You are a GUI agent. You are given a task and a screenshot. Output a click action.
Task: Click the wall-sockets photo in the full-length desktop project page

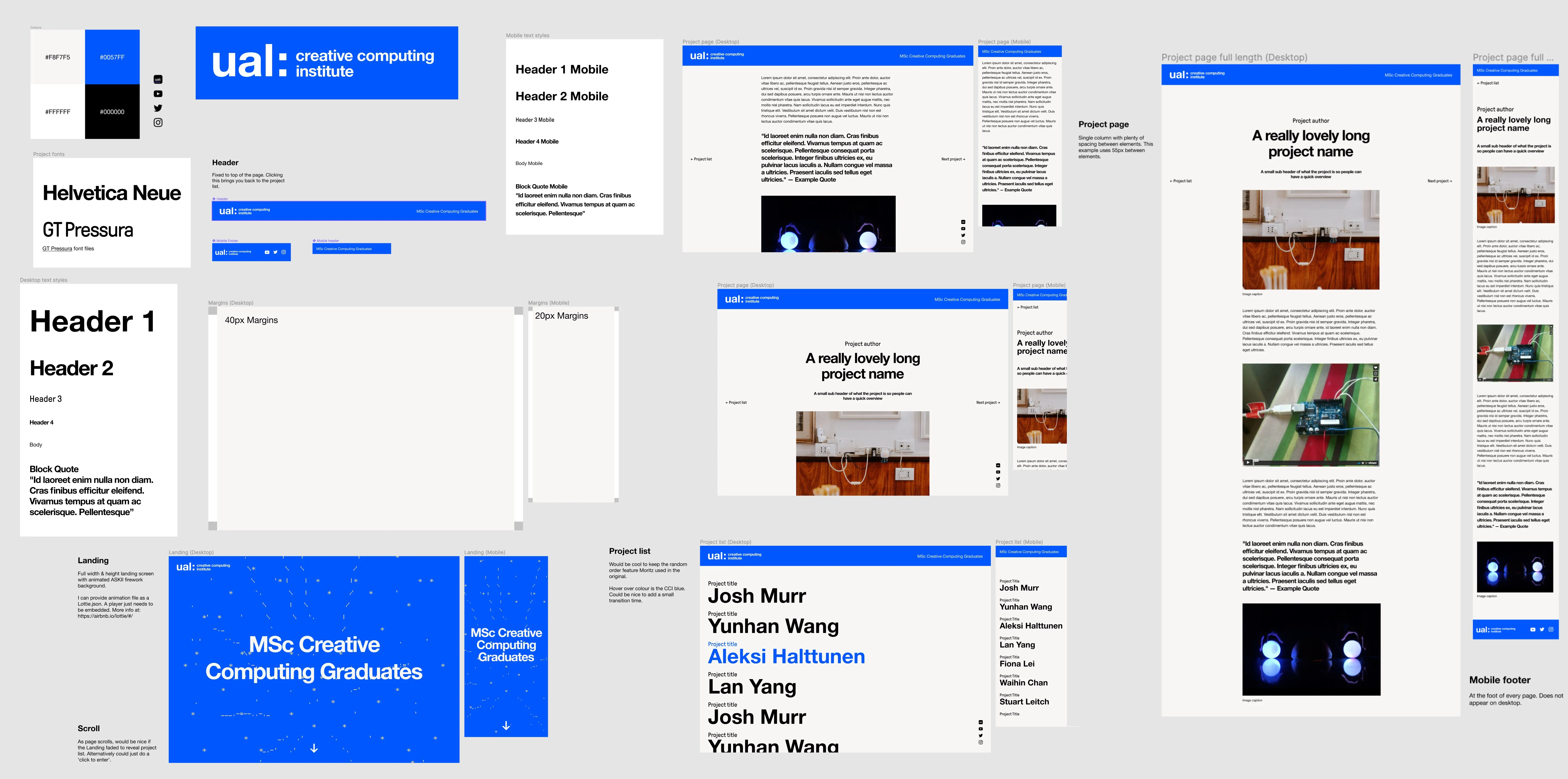click(x=1311, y=240)
